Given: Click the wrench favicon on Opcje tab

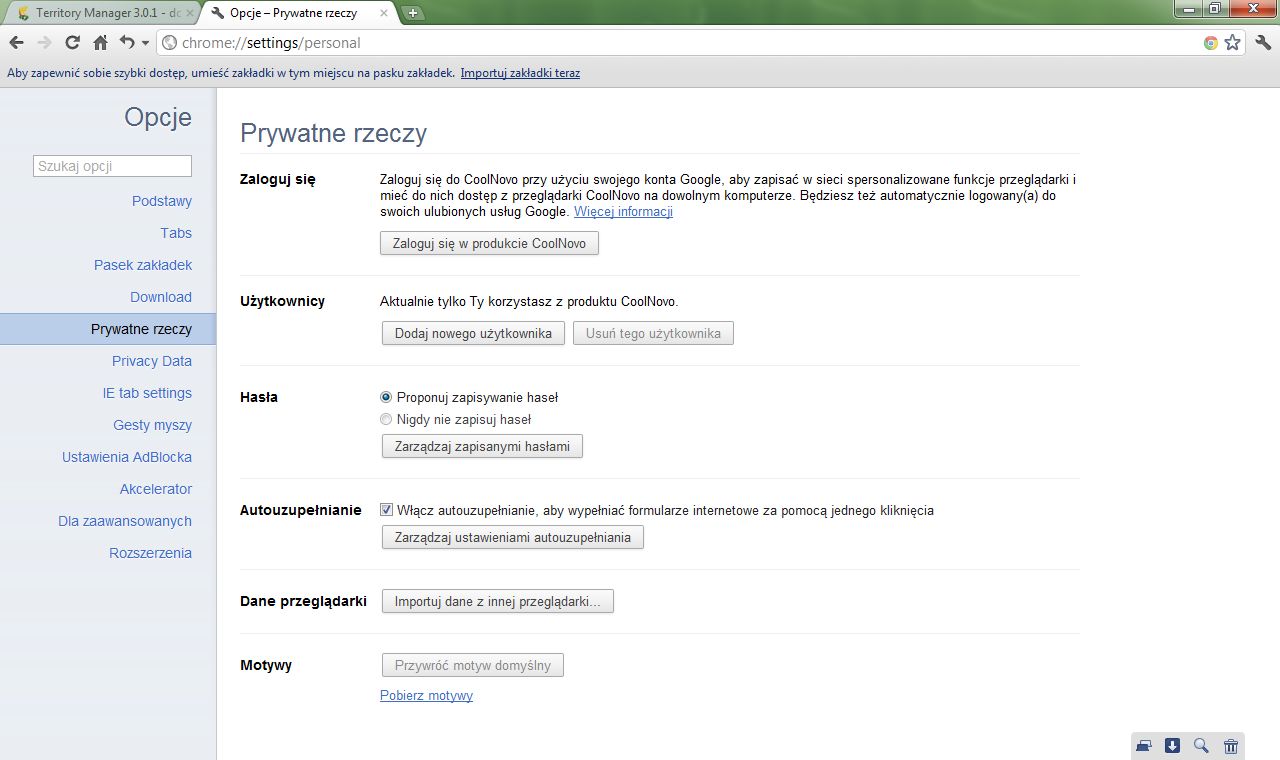Looking at the screenshot, I should click(x=218, y=13).
